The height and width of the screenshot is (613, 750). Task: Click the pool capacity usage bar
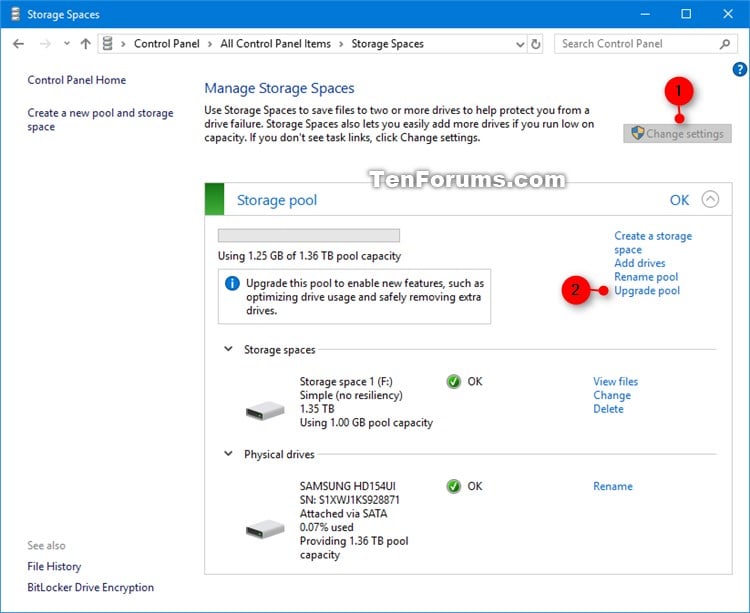(x=309, y=235)
